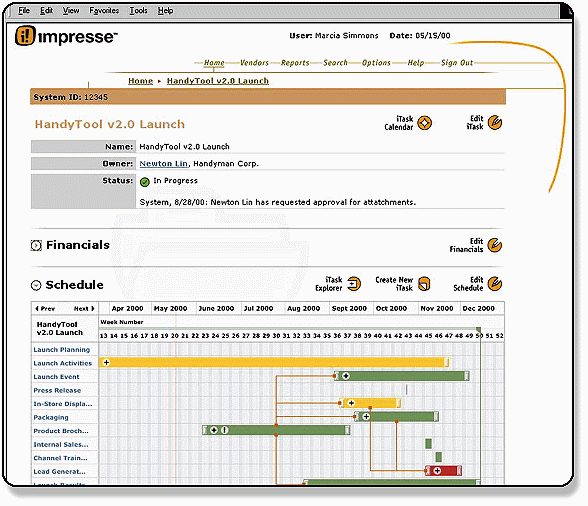The width and height of the screenshot is (588, 506).
Task: Click the System ID: 12345 label
Action: pos(70,97)
